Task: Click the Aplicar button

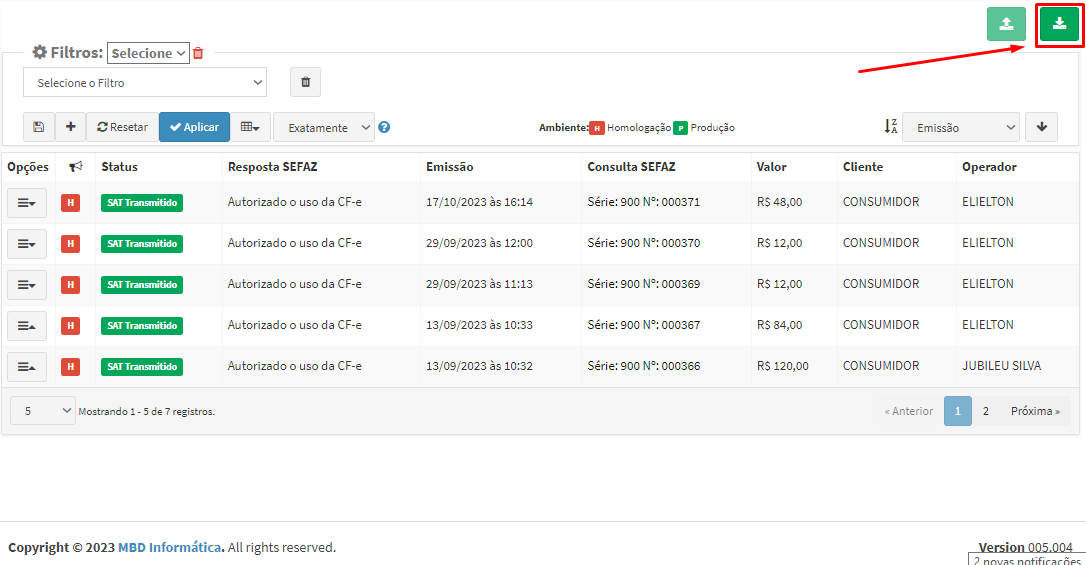Action: coord(194,127)
